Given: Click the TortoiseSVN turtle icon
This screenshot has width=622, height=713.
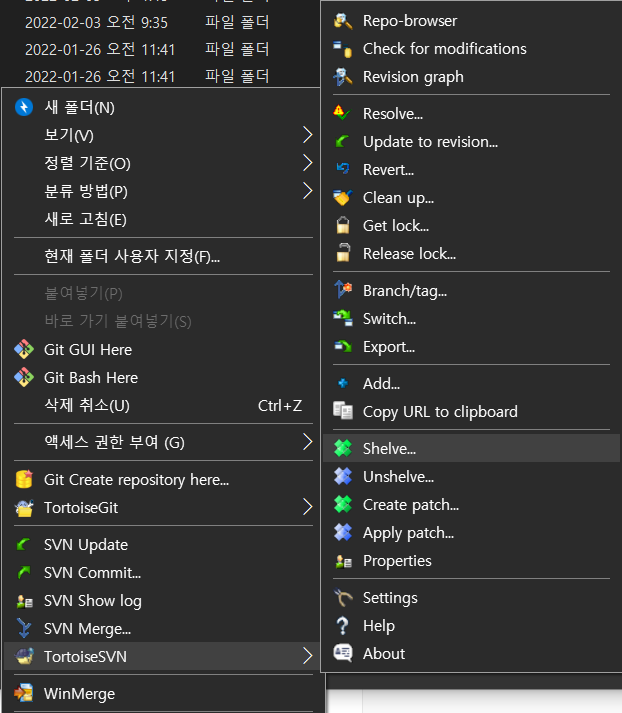Looking at the screenshot, I should [x=25, y=656].
